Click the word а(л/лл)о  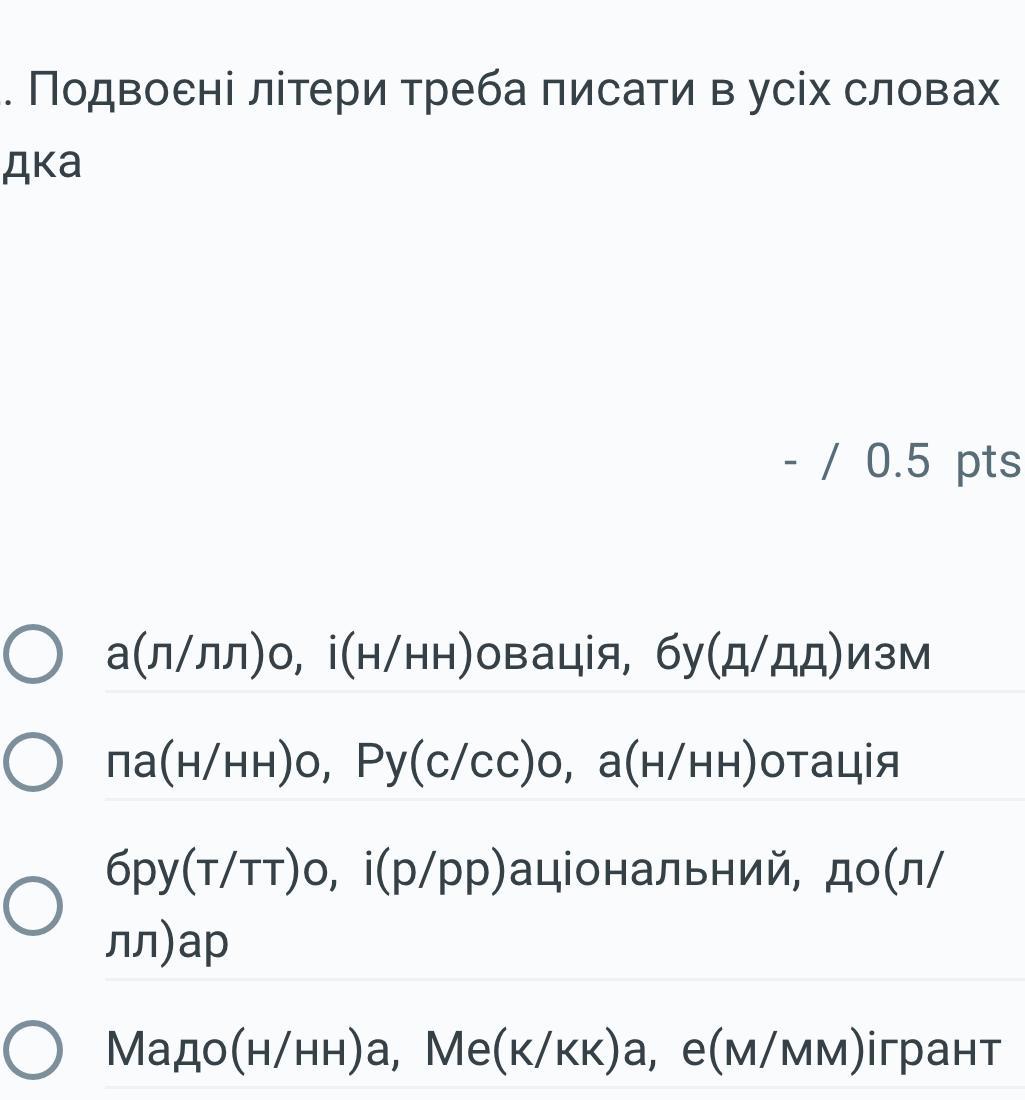pos(204,655)
